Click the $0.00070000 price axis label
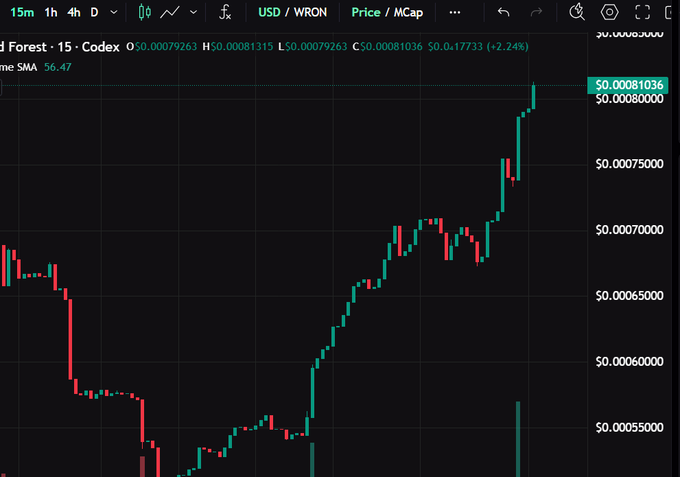Image resolution: width=680 pixels, height=477 pixels. tap(629, 230)
